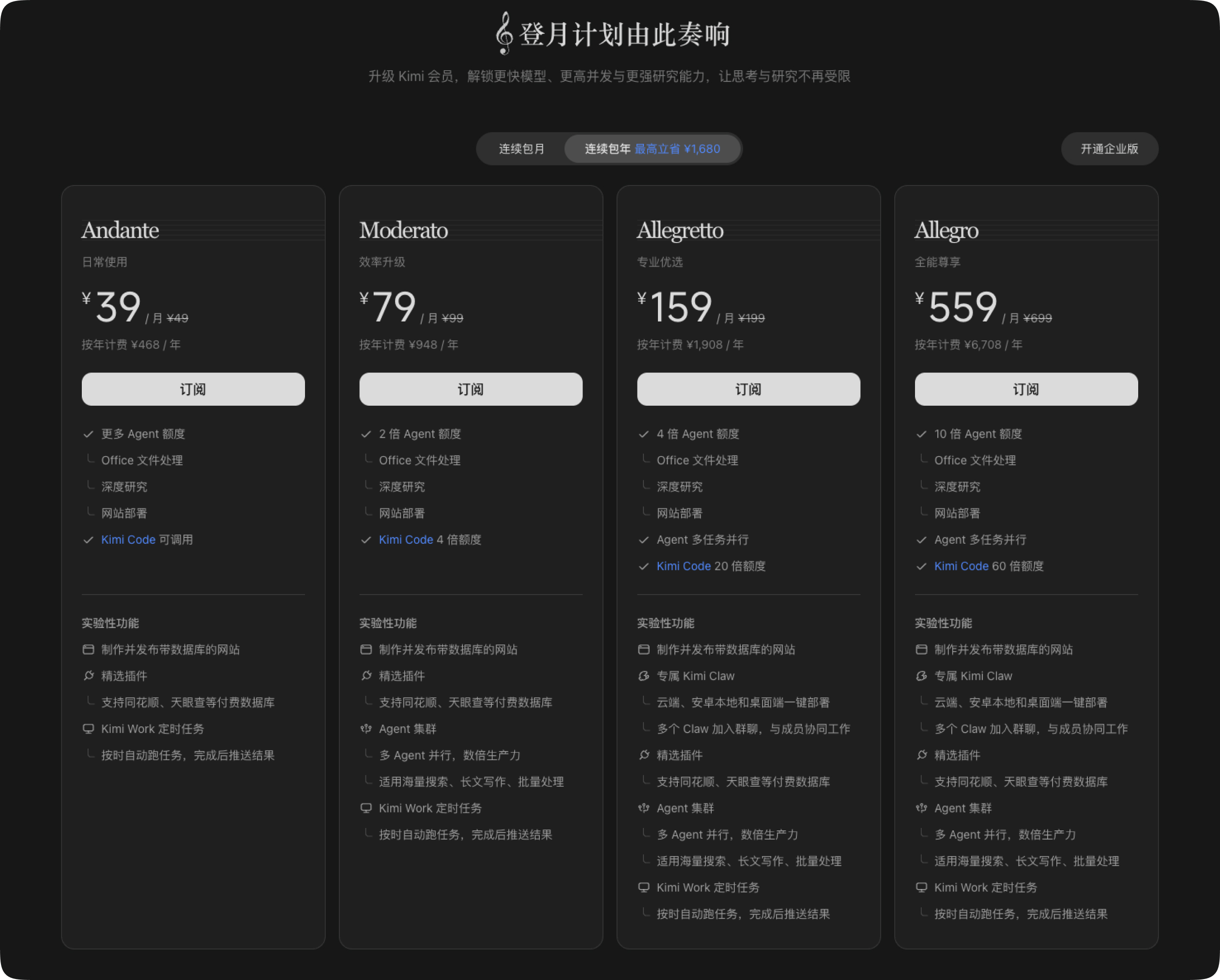Click checkmark beside Agent 多任务并行 in Allegro

pos(921,540)
